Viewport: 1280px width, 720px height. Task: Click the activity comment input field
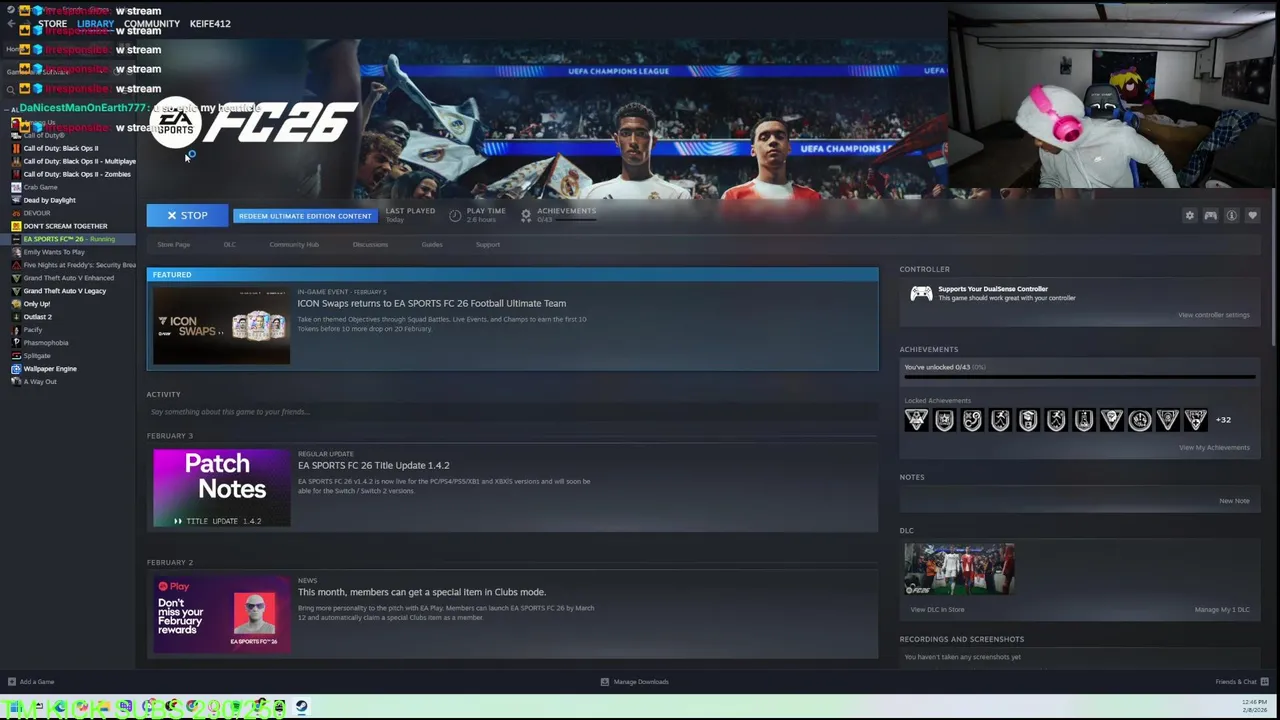512,412
